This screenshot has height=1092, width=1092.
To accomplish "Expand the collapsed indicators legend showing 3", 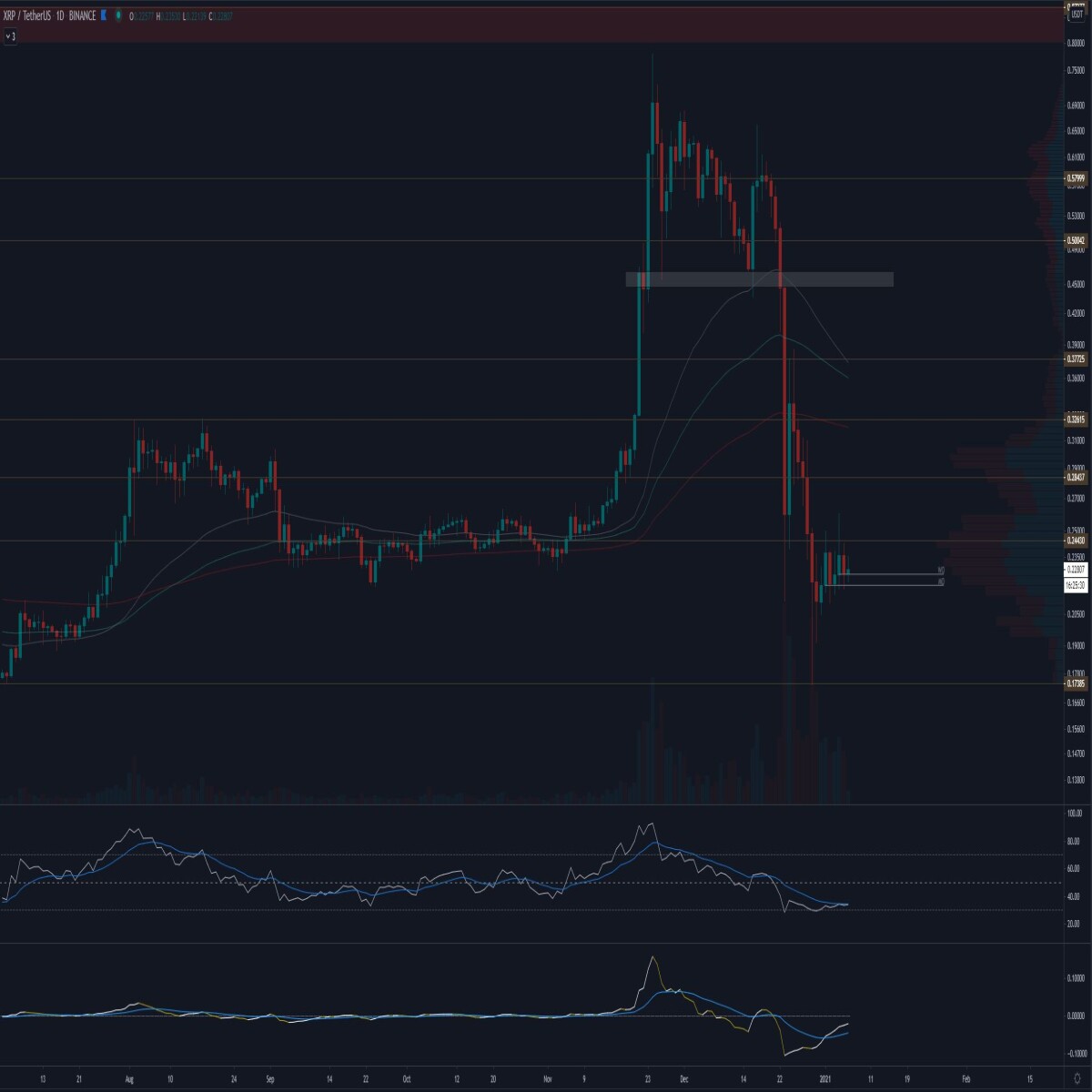I will pyautogui.click(x=11, y=36).
